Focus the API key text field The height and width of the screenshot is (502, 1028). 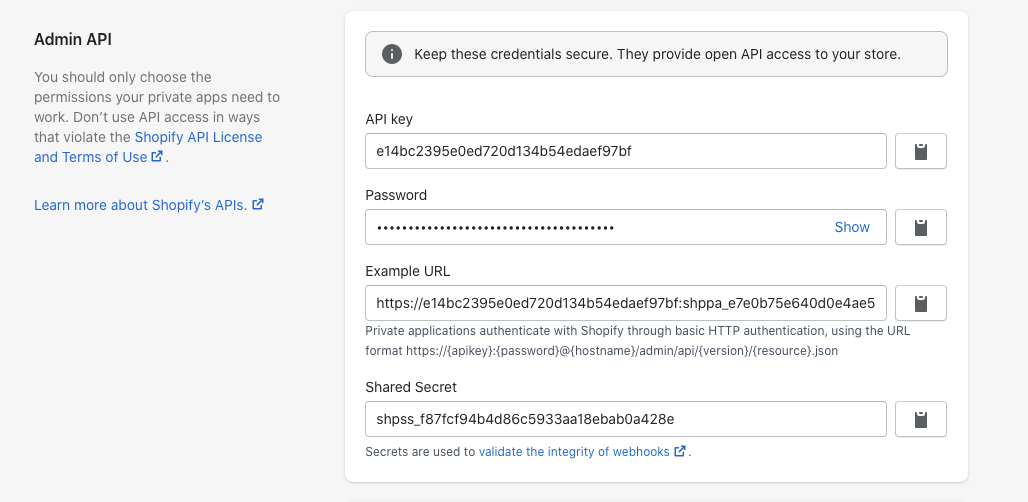click(626, 151)
